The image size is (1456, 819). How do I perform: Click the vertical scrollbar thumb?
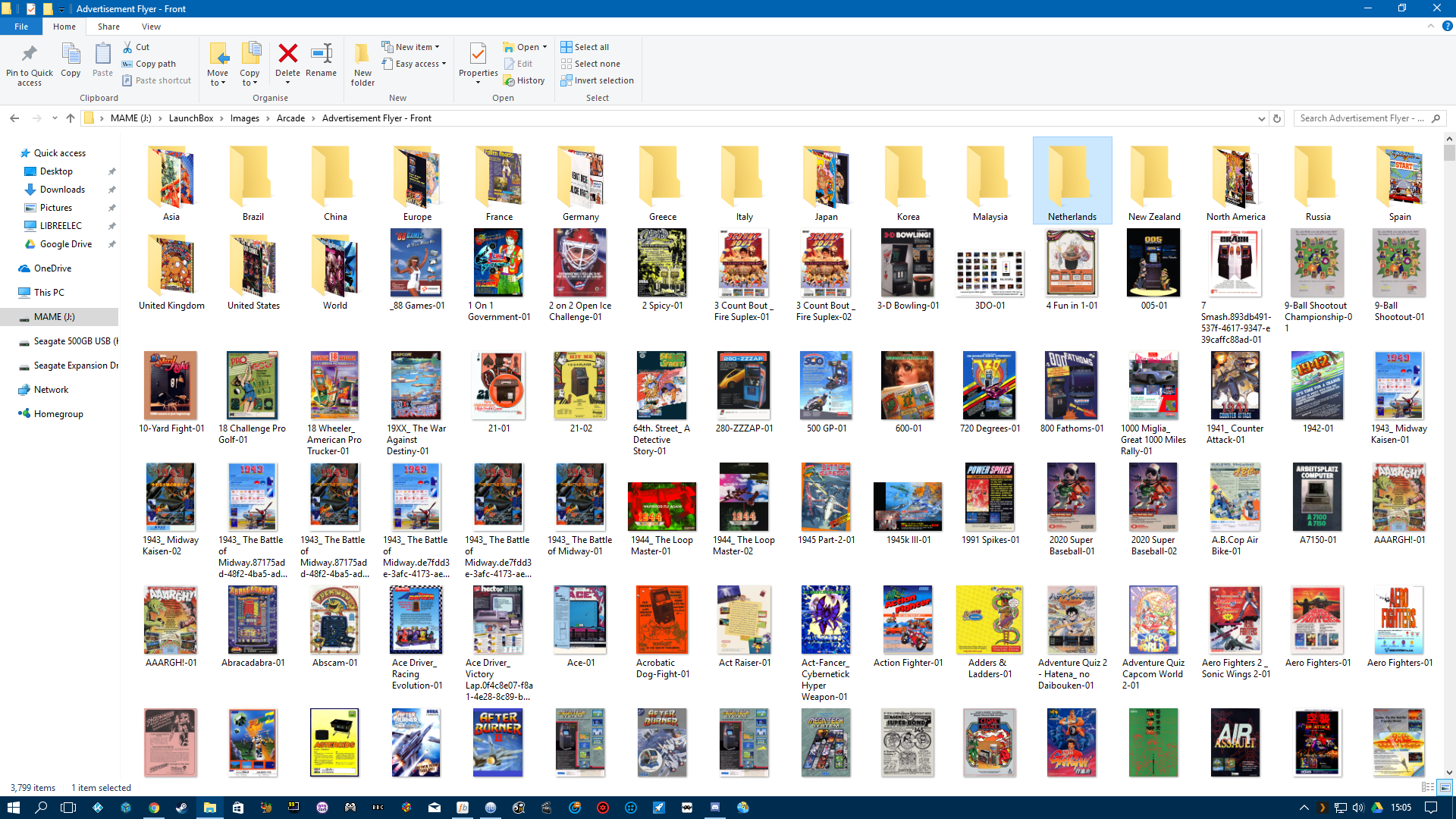[x=1449, y=152]
